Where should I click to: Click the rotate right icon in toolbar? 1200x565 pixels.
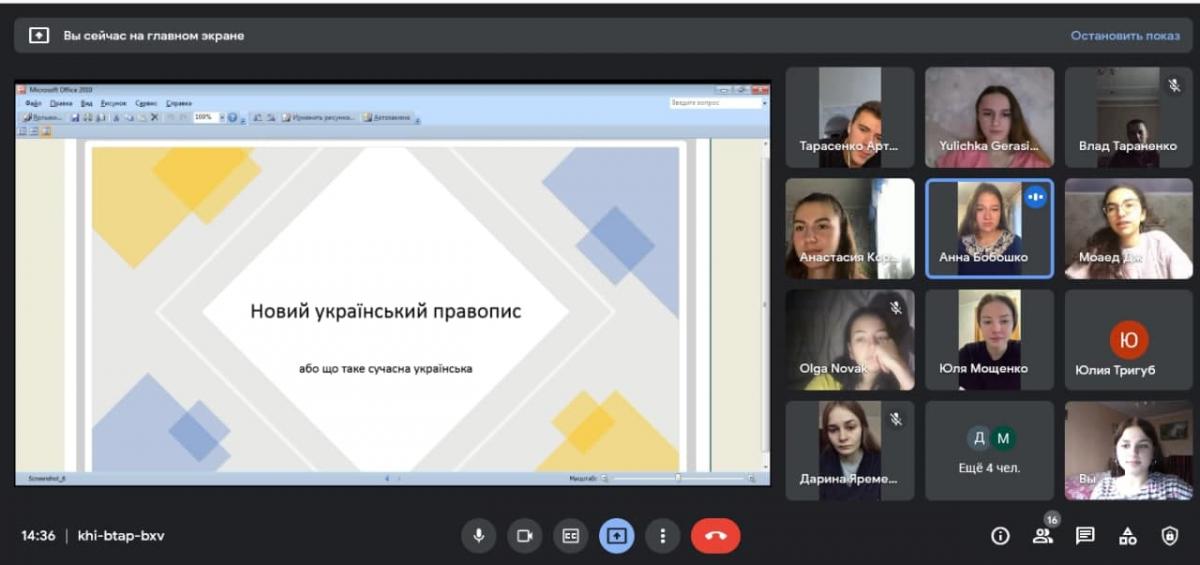pyautogui.click(x=271, y=117)
